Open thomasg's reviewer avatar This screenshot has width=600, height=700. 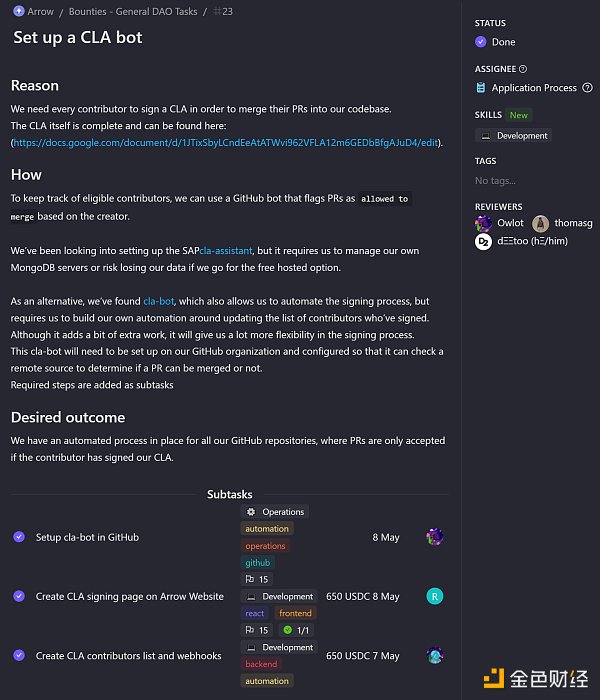point(540,223)
